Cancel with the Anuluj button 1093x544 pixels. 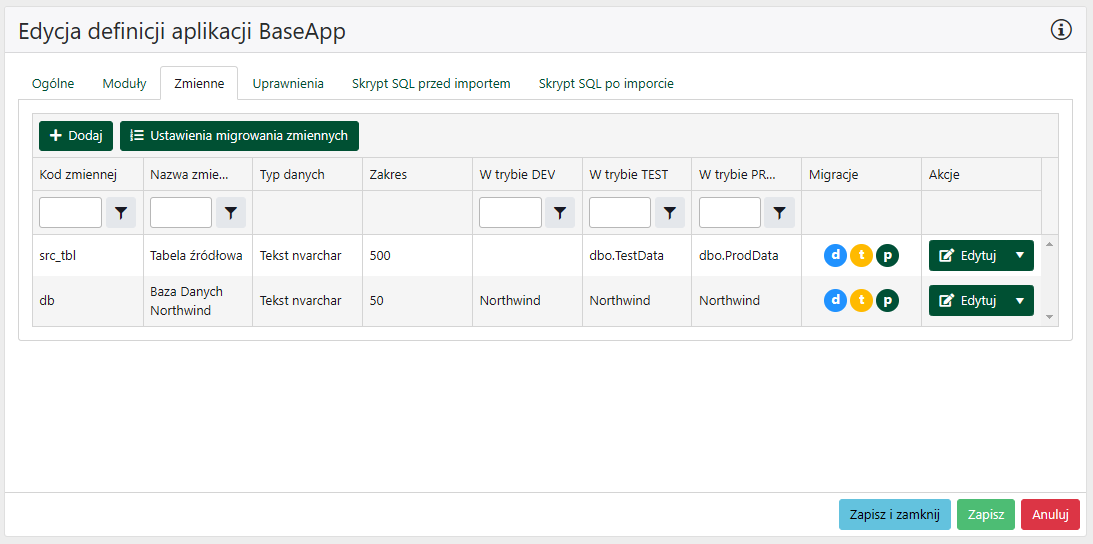(x=1050, y=515)
